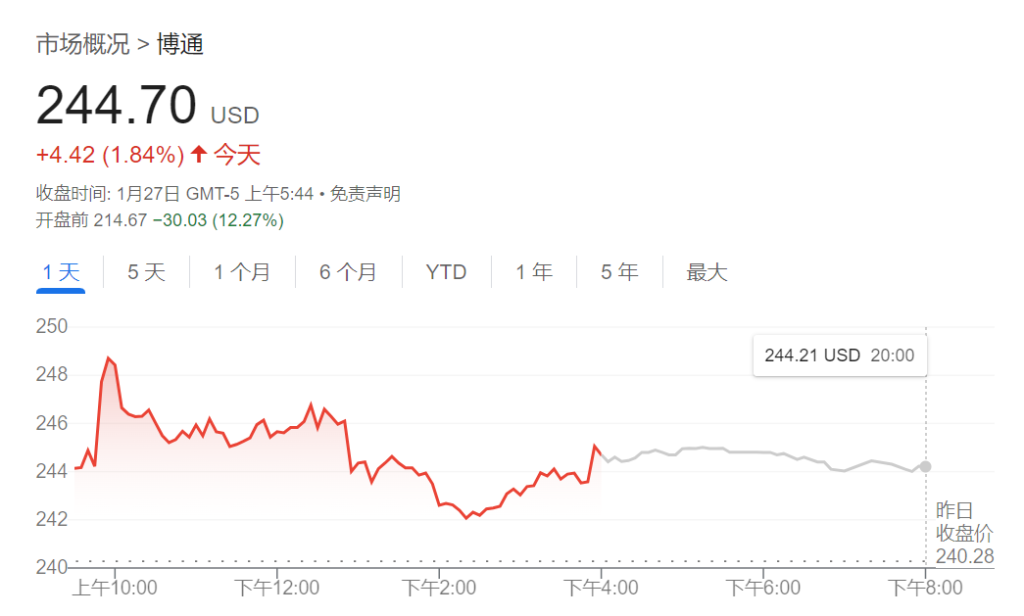Viewport: 1024px width, 616px height.
Task: Open the 市场概况 breadcrumb link
Action: 83,44
